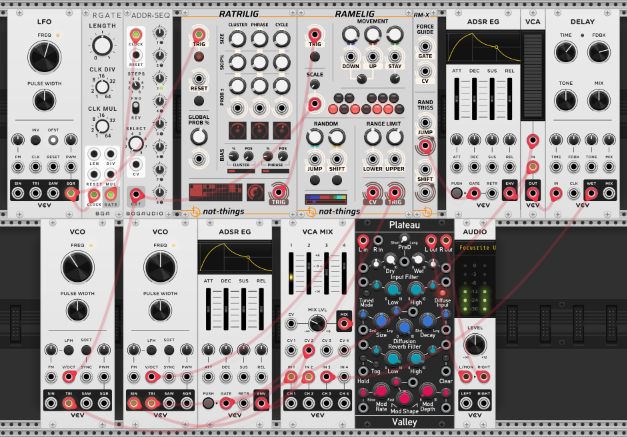Click the ATT slider on top-row ADSR EG

click(x=457, y=99)
